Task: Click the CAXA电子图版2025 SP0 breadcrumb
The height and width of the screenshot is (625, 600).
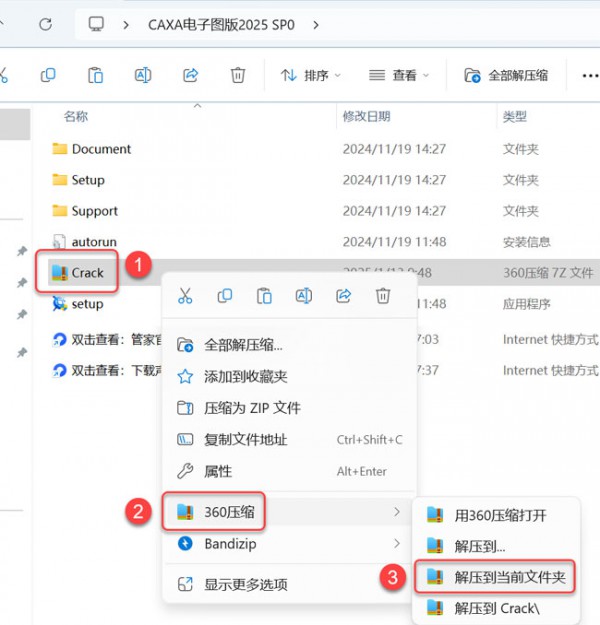Action: [221, 25]
